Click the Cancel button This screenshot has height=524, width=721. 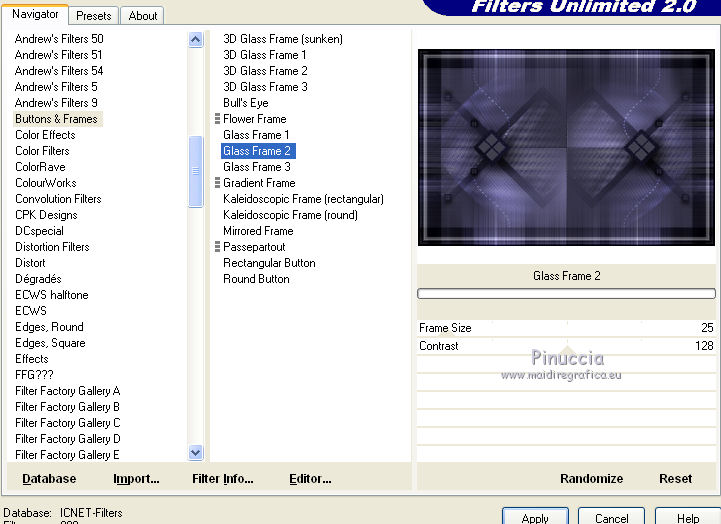tap(612, 518)
